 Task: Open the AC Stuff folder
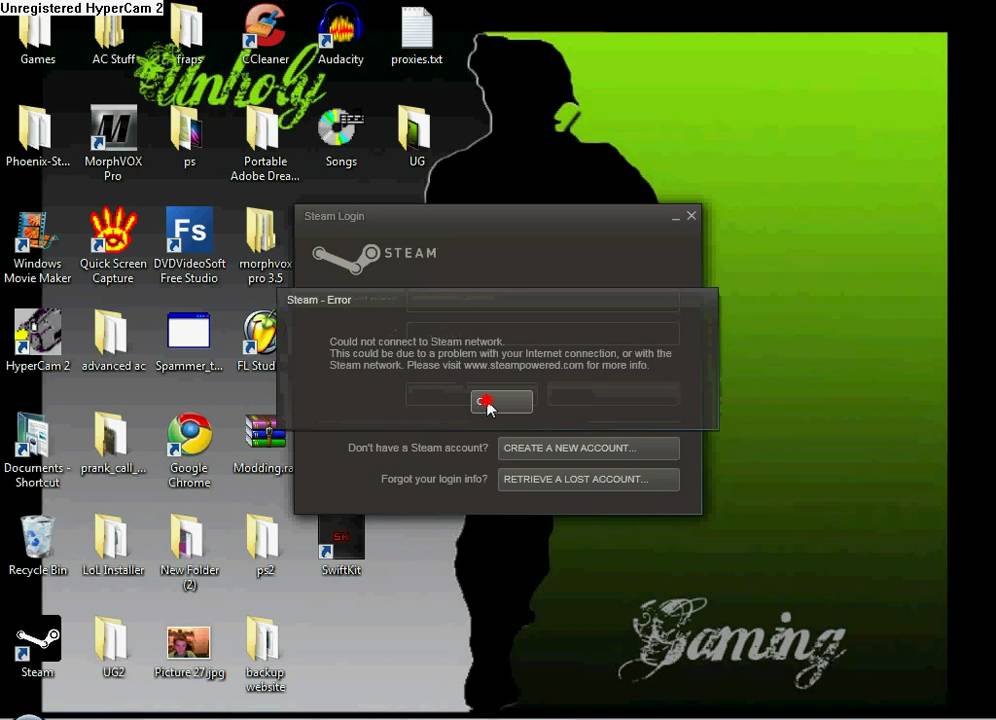(x=112, y=35)
